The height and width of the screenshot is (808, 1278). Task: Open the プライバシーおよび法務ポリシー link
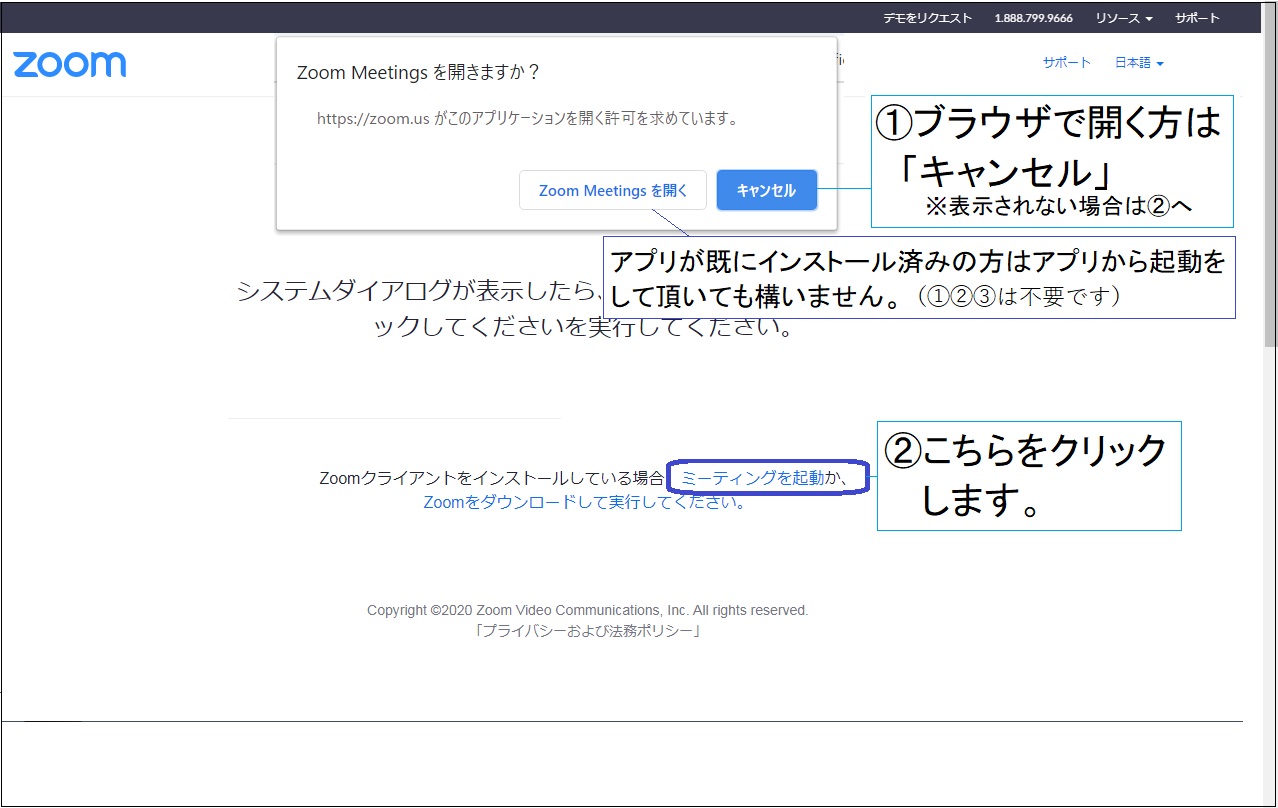point(587,631)
